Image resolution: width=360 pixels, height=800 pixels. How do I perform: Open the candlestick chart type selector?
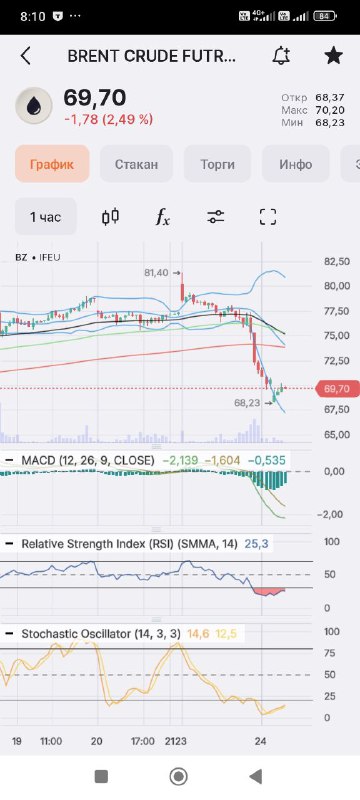[x=110, y=217]
